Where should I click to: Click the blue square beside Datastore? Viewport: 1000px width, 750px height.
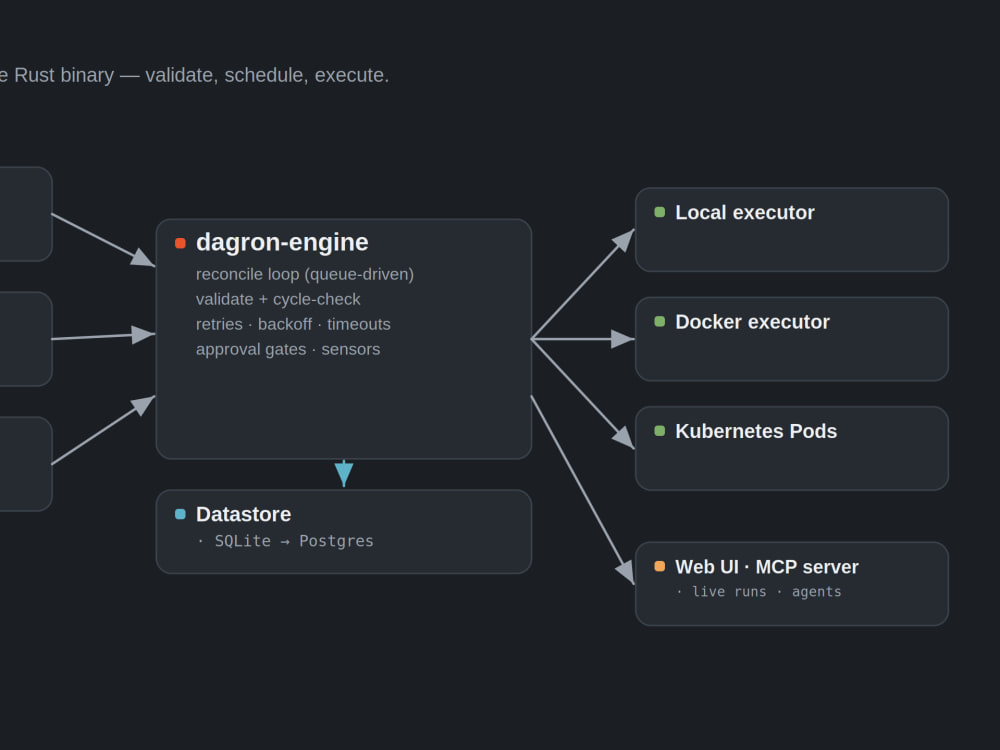[x=180, y=514]
